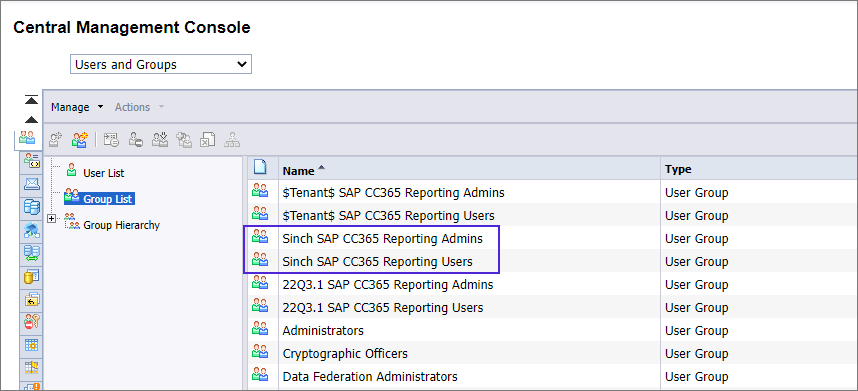Image resolution: width=858 pixels, height=391 pixels.
Task: Click the Type column header
Action: click(x=679, y=170)
